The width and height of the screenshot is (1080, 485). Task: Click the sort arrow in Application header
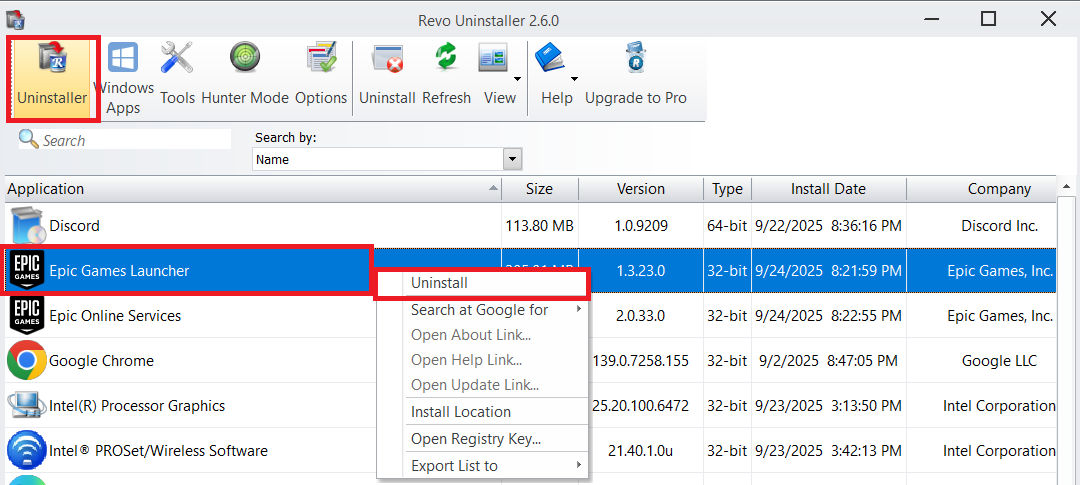[493, 188]
